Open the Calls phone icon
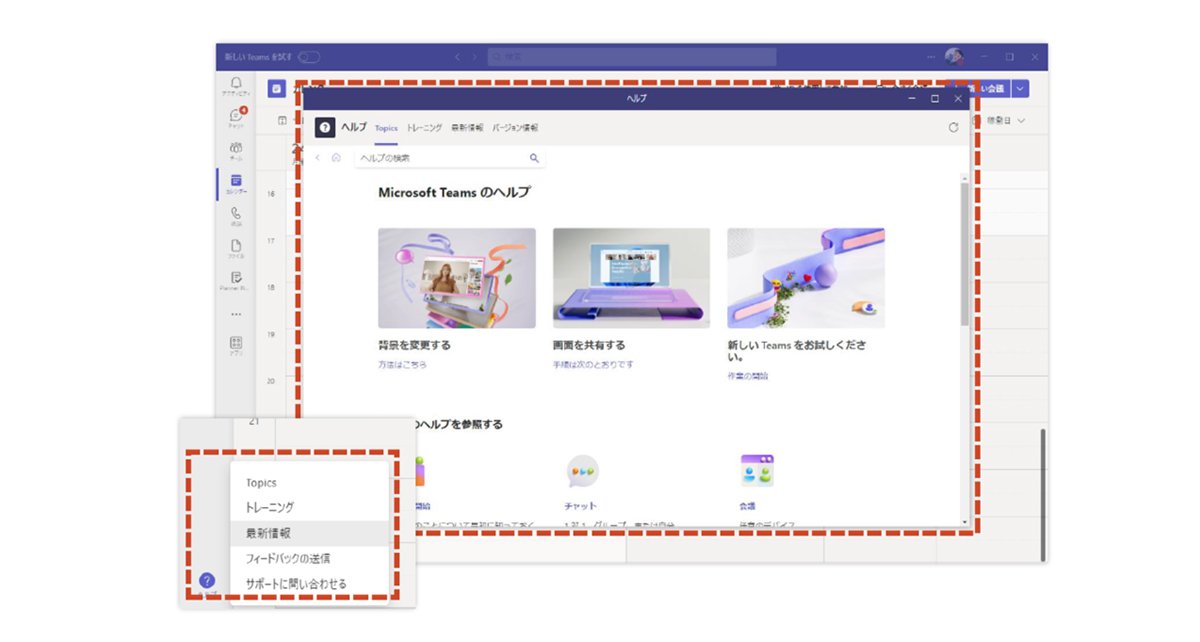The height and width of the screenshot is (642, 1200). [x=236, y=213]
